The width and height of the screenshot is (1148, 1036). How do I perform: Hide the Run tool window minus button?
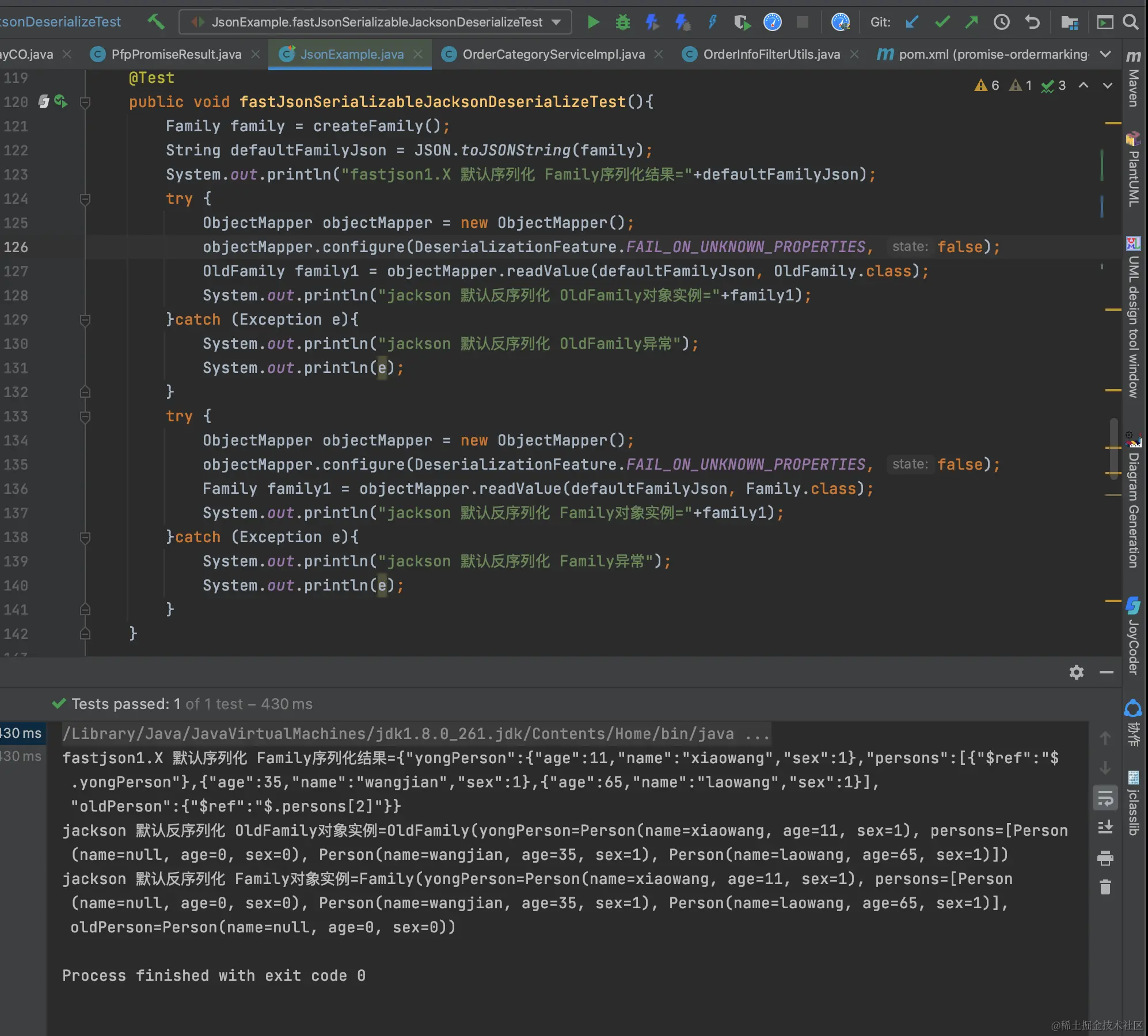tap(1107, 672)
